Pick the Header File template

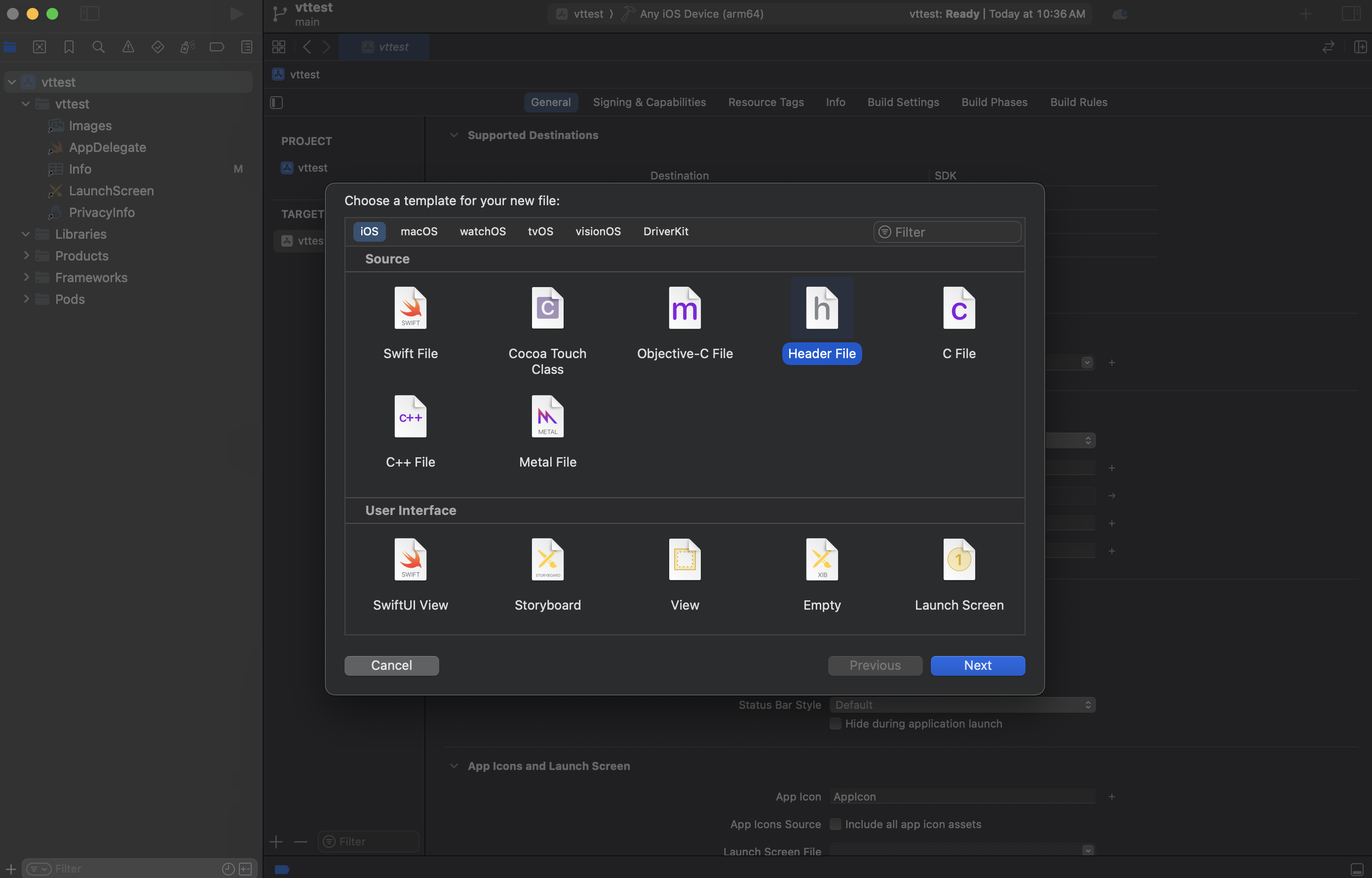[x=822, y=321]
